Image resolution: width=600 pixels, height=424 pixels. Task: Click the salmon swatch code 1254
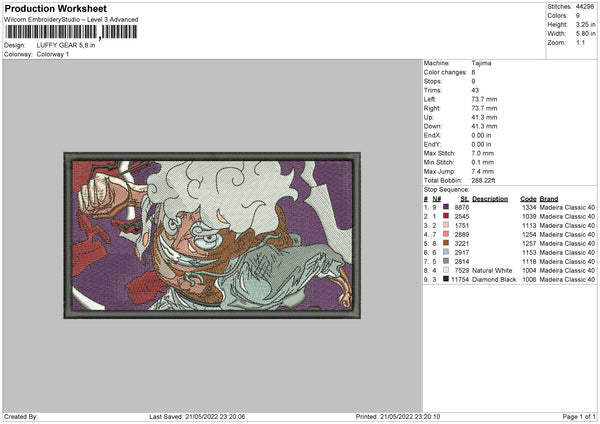446,234
